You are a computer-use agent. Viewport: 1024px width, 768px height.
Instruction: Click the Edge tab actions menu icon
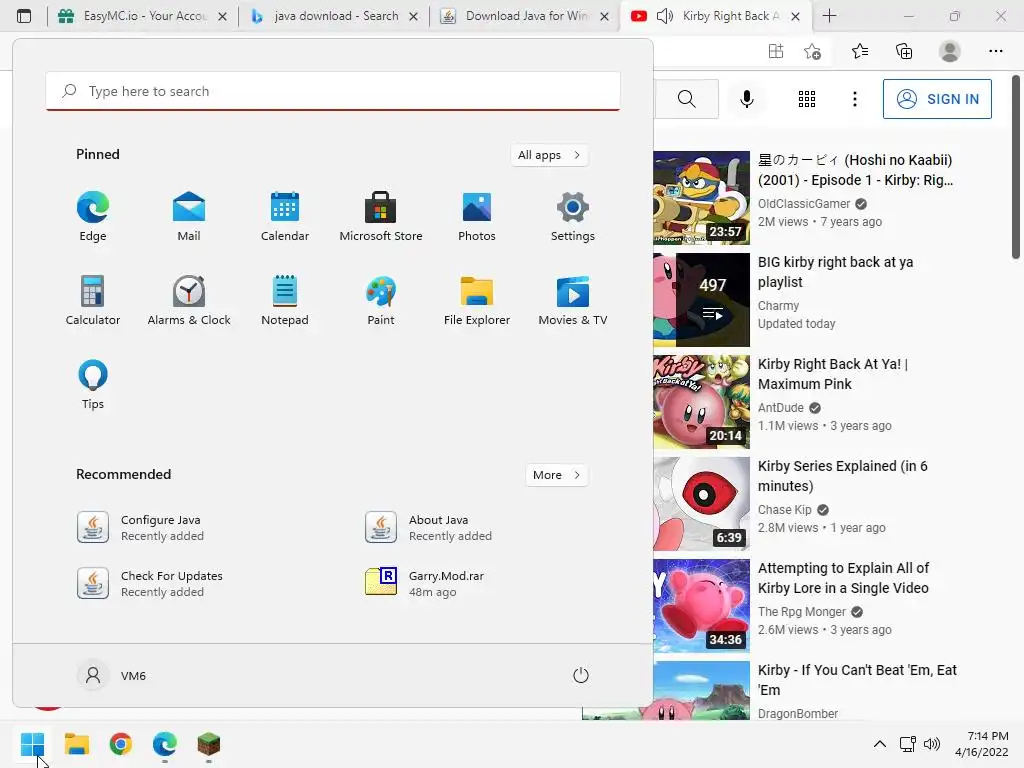(24, 16)
